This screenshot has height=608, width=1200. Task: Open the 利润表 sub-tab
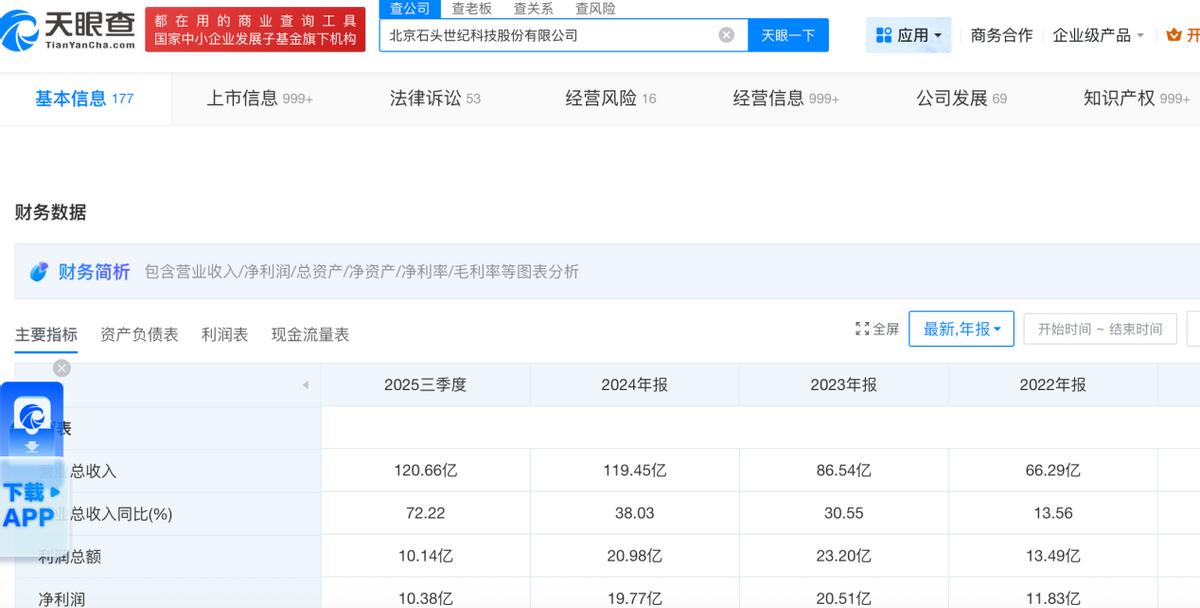[224, 334]
